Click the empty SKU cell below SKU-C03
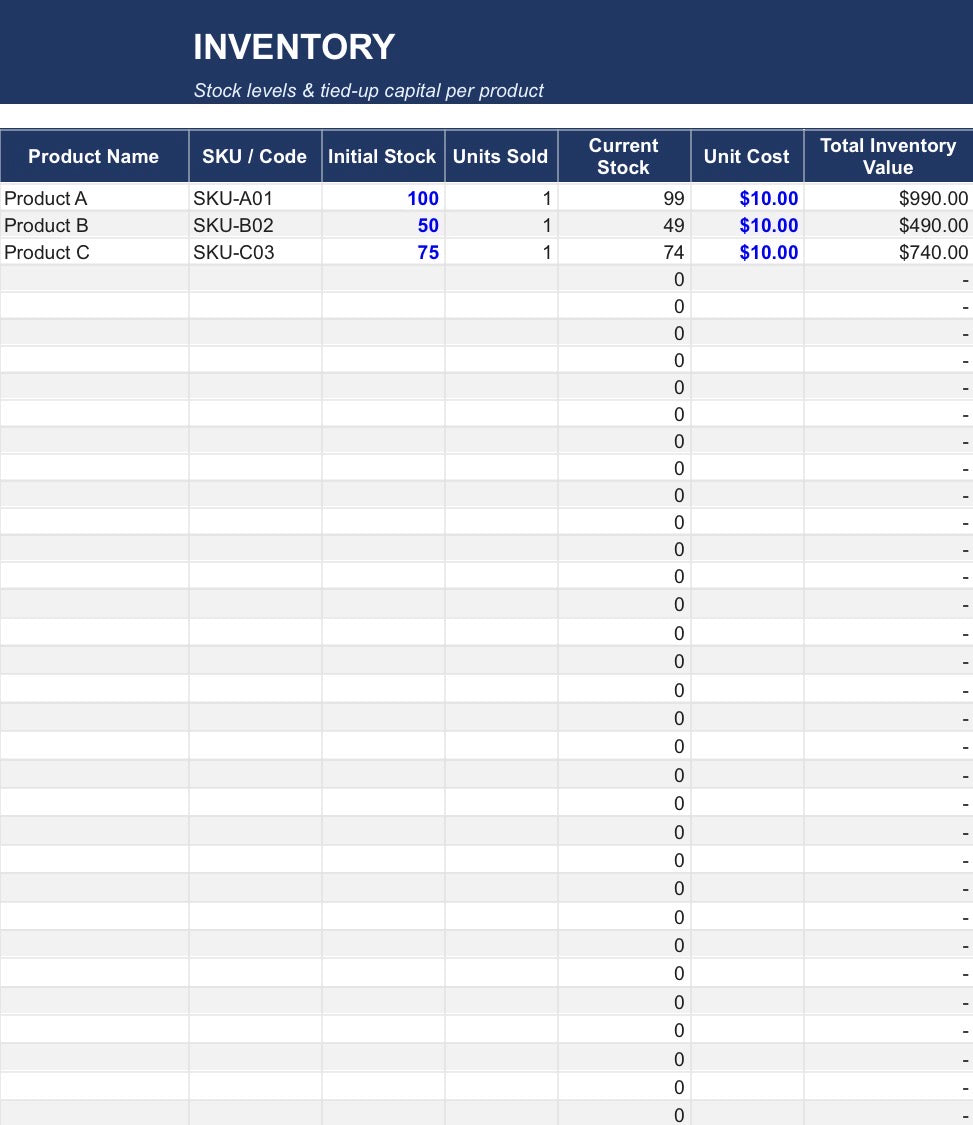 pyautogui.click(x=255, y=279)
